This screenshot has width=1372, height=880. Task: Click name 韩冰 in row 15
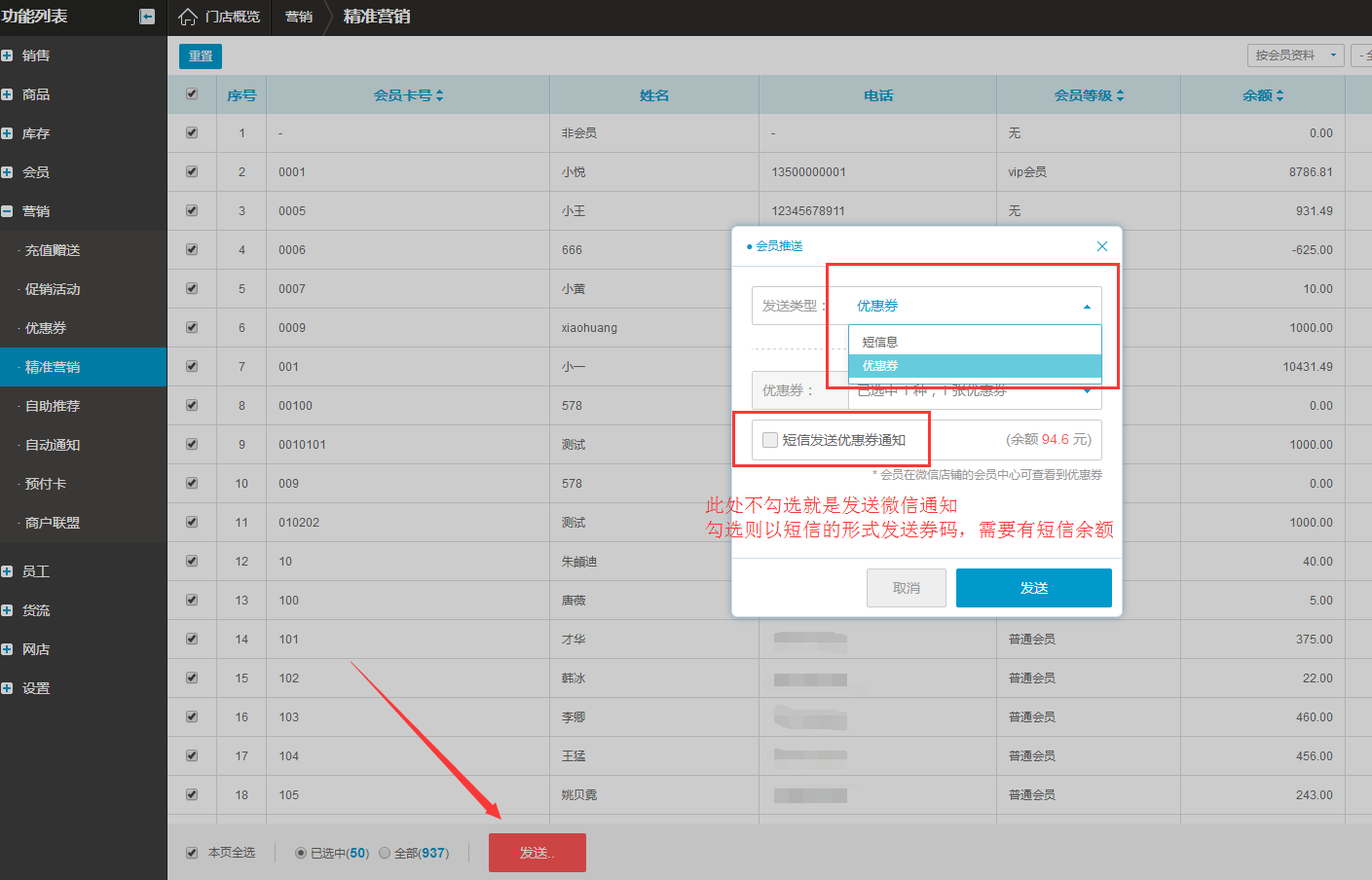pyautogui.click(x=574, y=678)
